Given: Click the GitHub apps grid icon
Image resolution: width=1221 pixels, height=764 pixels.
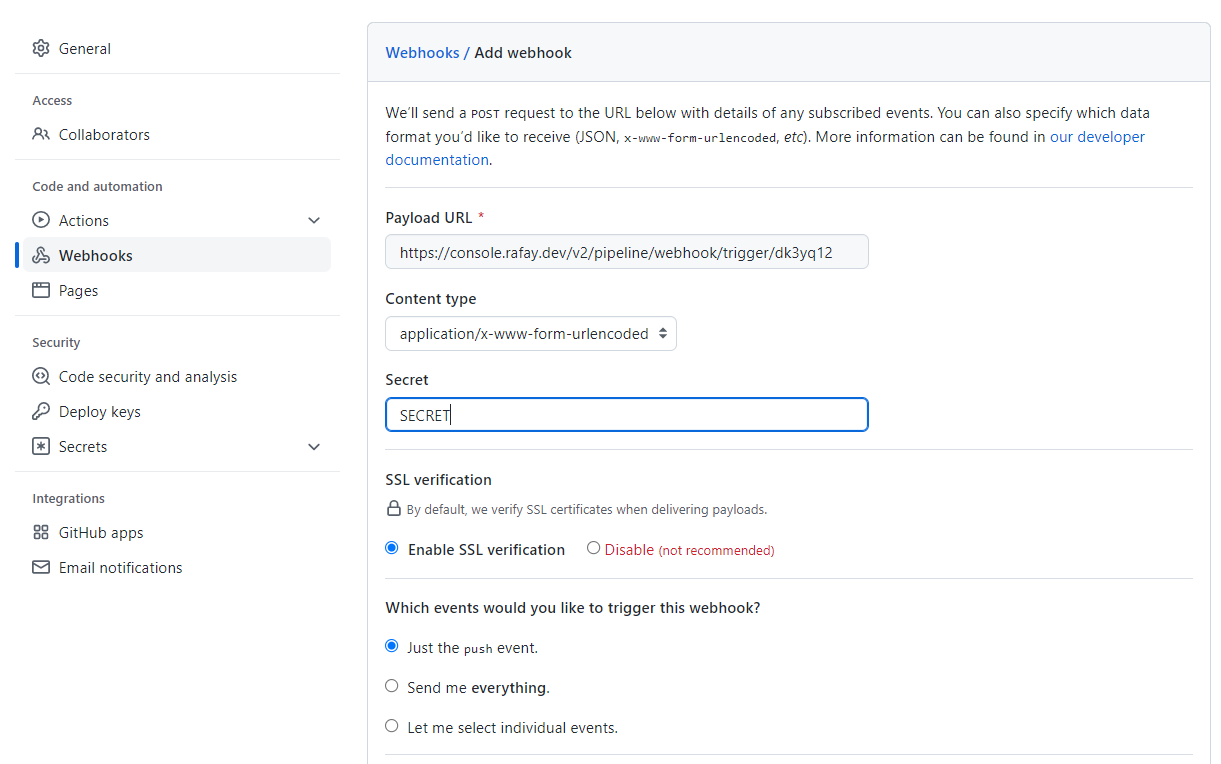Looking at the screenshot, I should click(40, 532).
